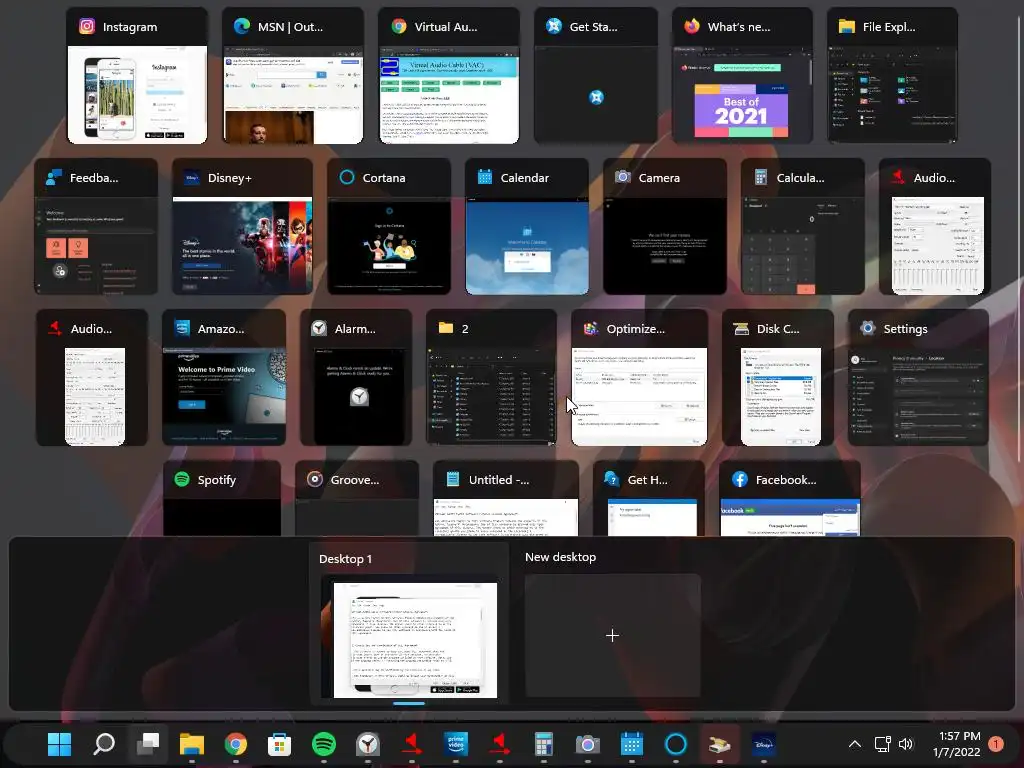Switch to the MSN Edge window
The height and width of the screenshot is (768, 1024).
coord(293,76)
